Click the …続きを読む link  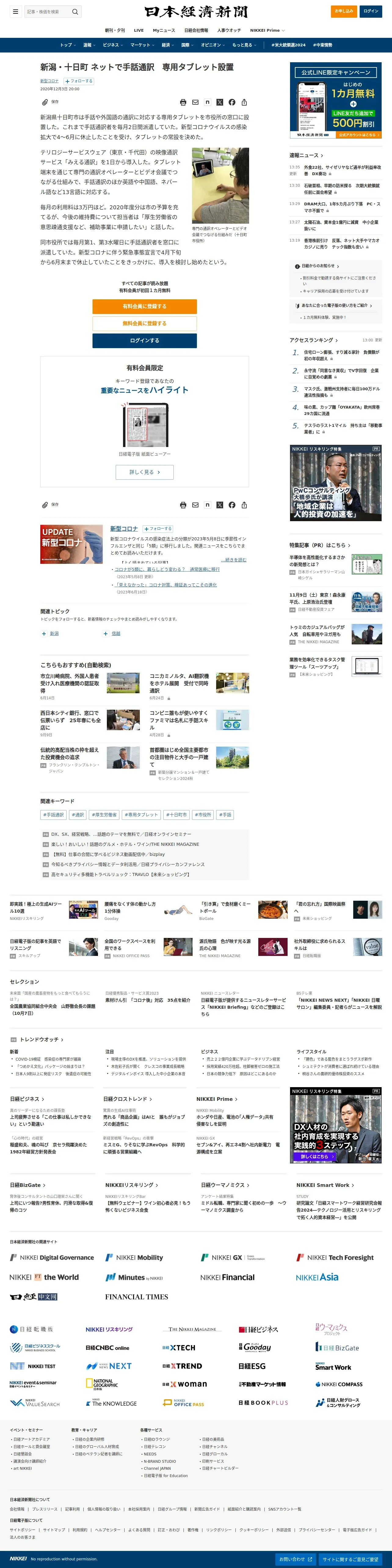[234, 559]
